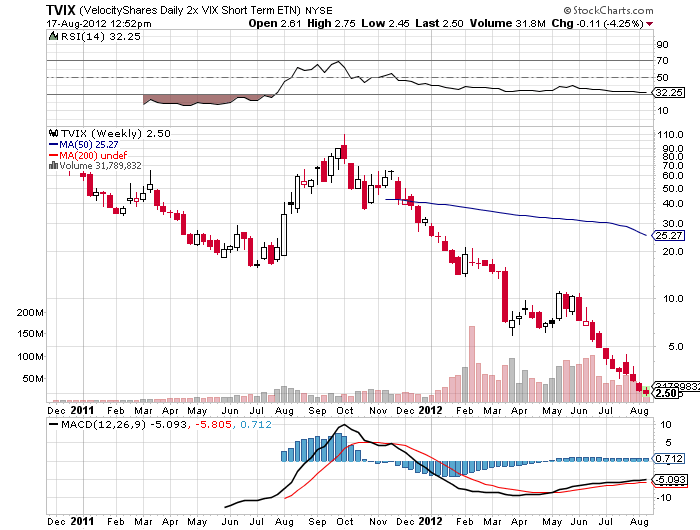The image size is (700, 530).
Task: Click the 5 label on MACD axis
Action: (668, 442)
